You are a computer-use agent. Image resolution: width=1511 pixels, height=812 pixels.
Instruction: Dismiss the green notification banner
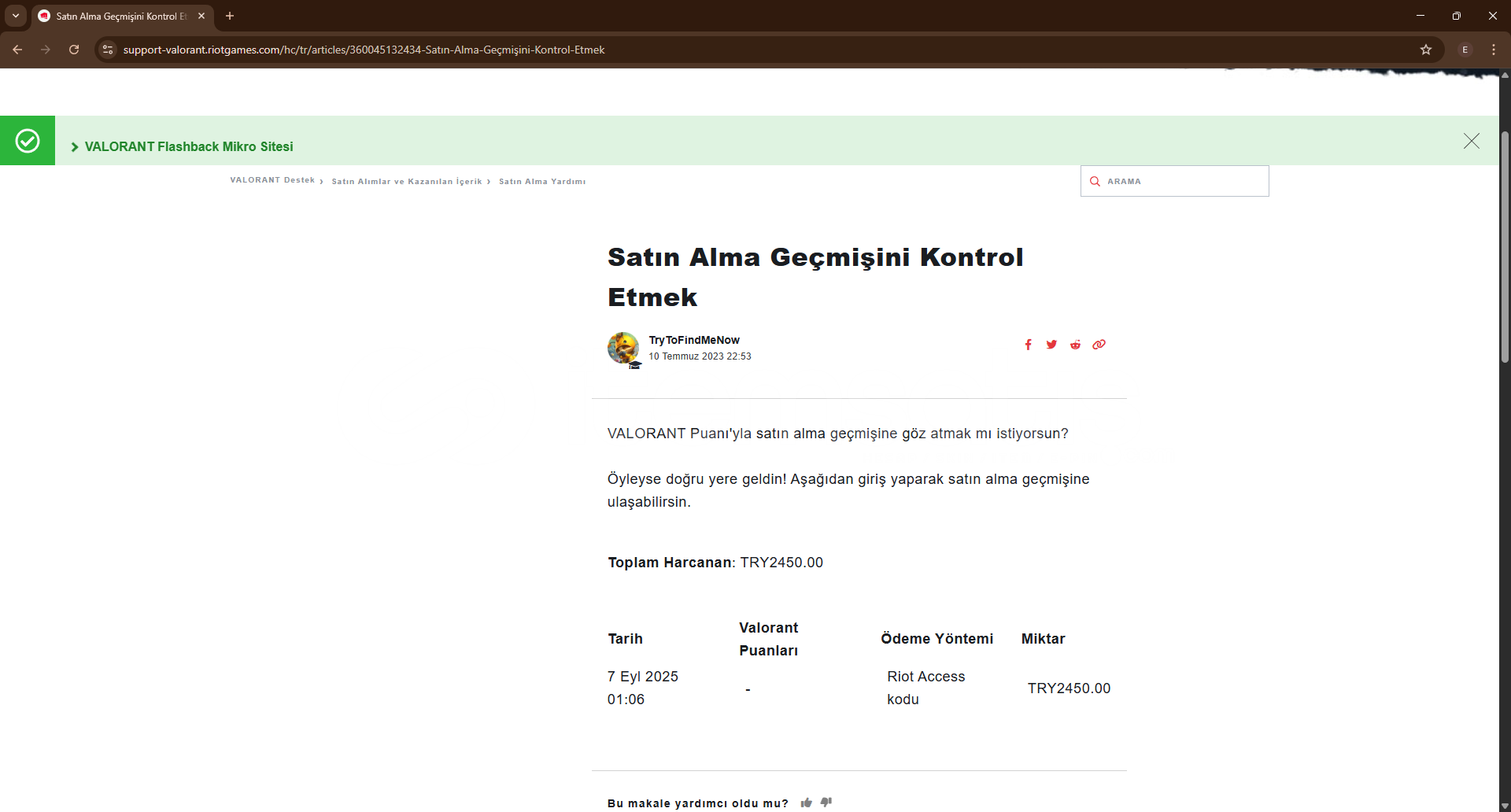1472,141
